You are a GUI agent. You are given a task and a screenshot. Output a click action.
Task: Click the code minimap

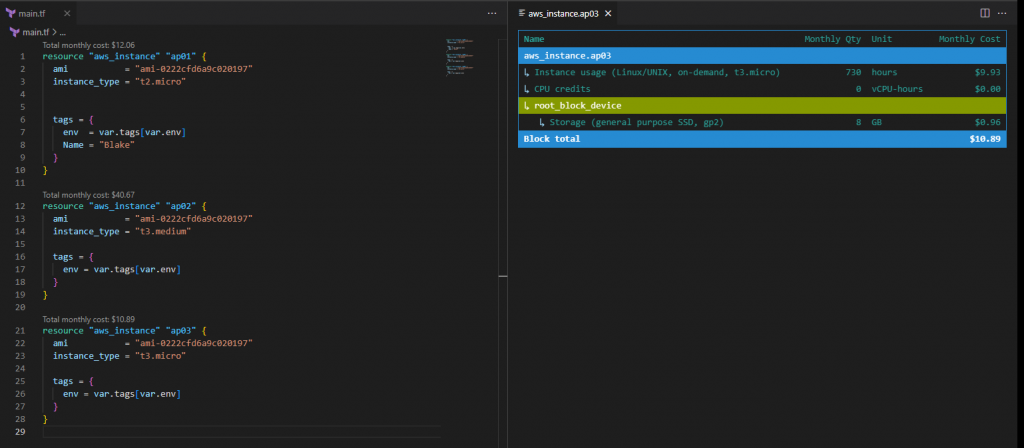[x=460, y=56]
